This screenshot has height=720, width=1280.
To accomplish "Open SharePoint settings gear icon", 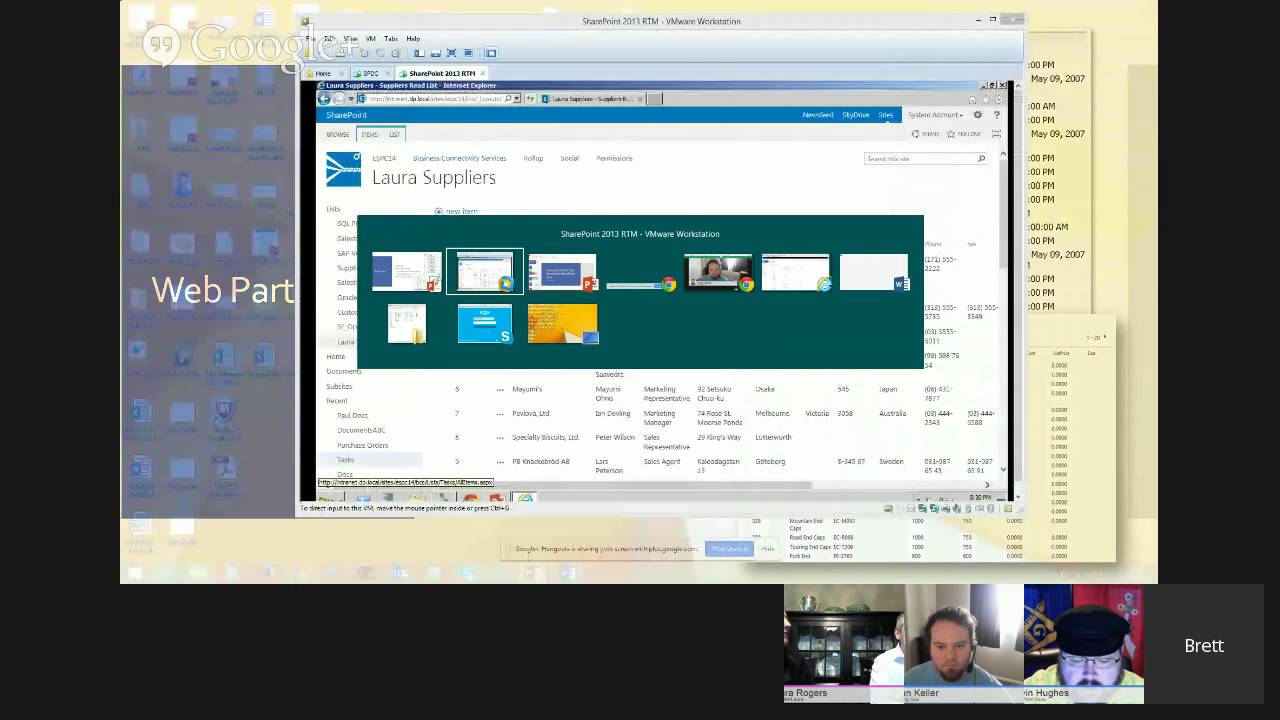I will 978,115.
